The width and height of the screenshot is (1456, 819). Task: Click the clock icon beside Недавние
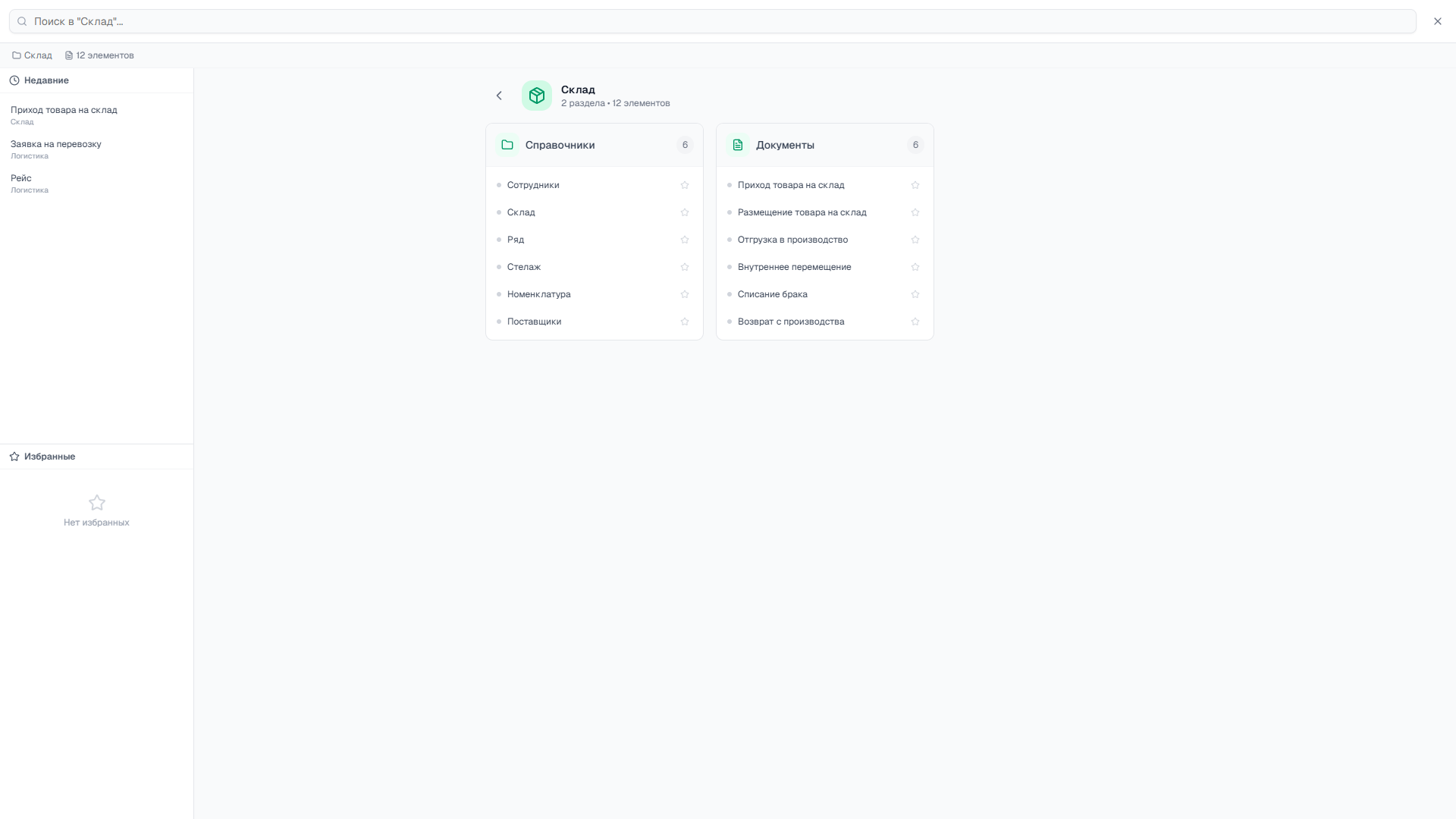click(x=14, y=80)
